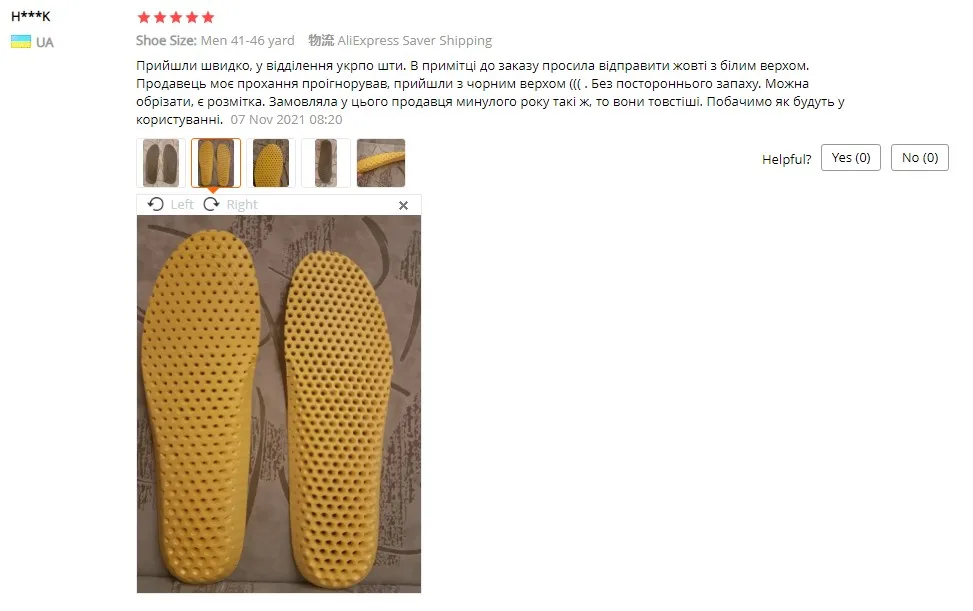Click the Right rotate label
Screen dimensions: 973x611
[242, 205]
